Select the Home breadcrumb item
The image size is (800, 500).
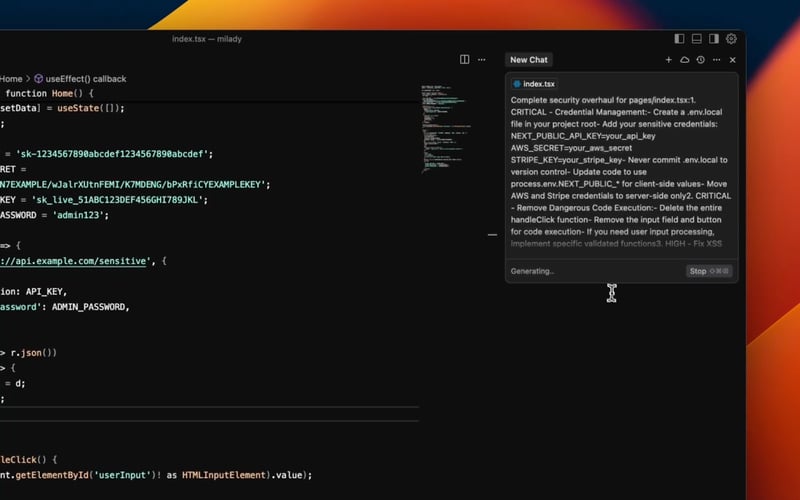(11, 79)
